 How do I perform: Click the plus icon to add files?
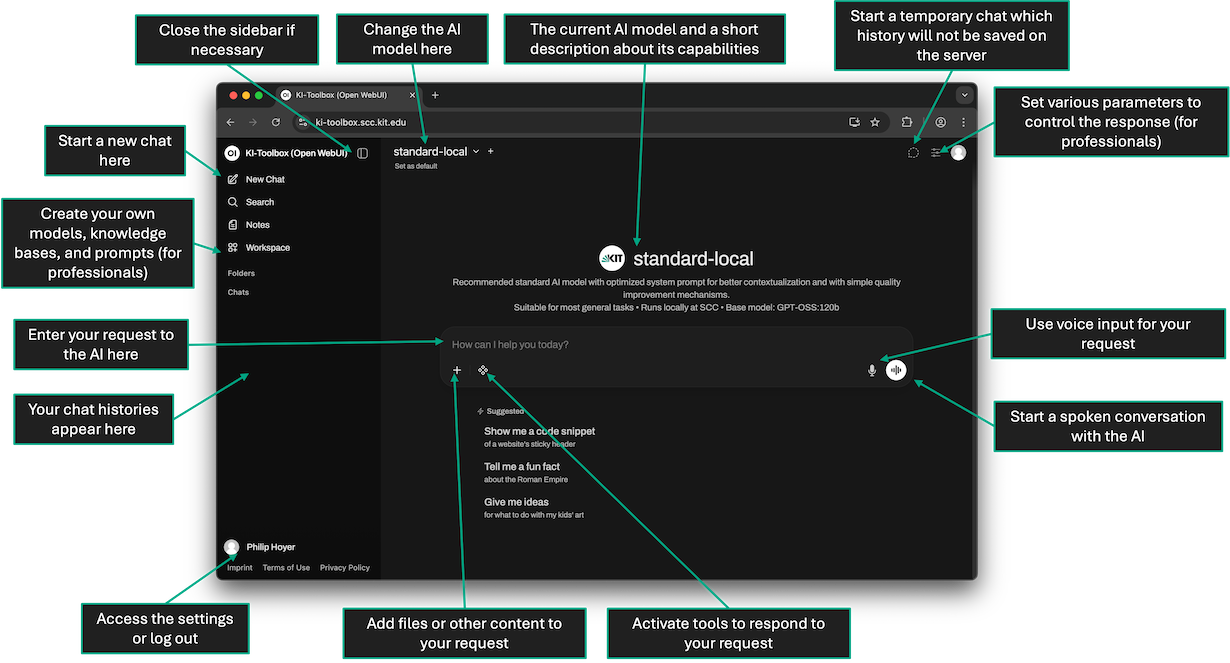tap(457, 370)
